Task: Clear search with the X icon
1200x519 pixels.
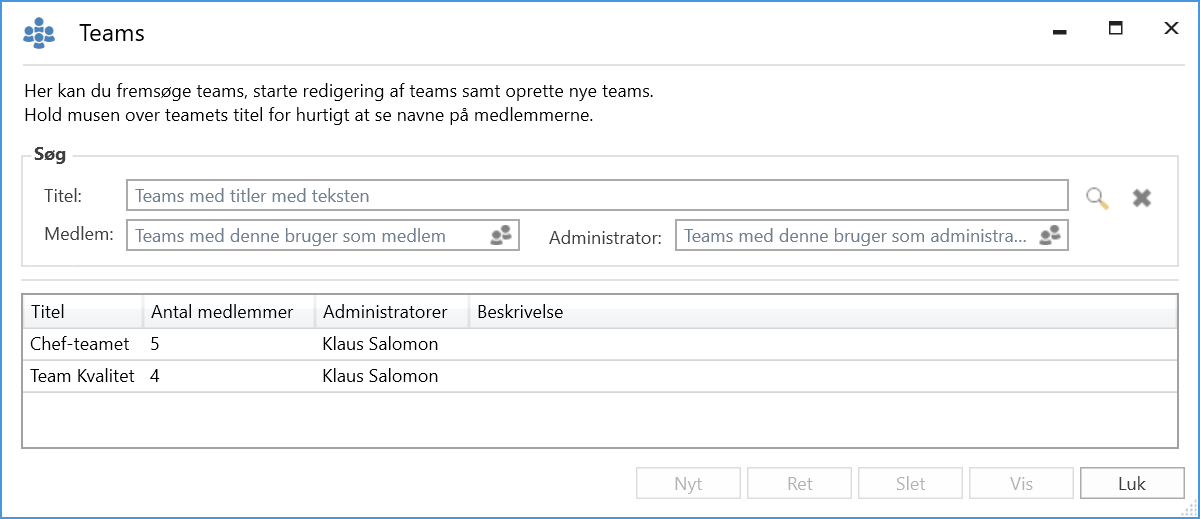Action: [x=1141, y=198]
